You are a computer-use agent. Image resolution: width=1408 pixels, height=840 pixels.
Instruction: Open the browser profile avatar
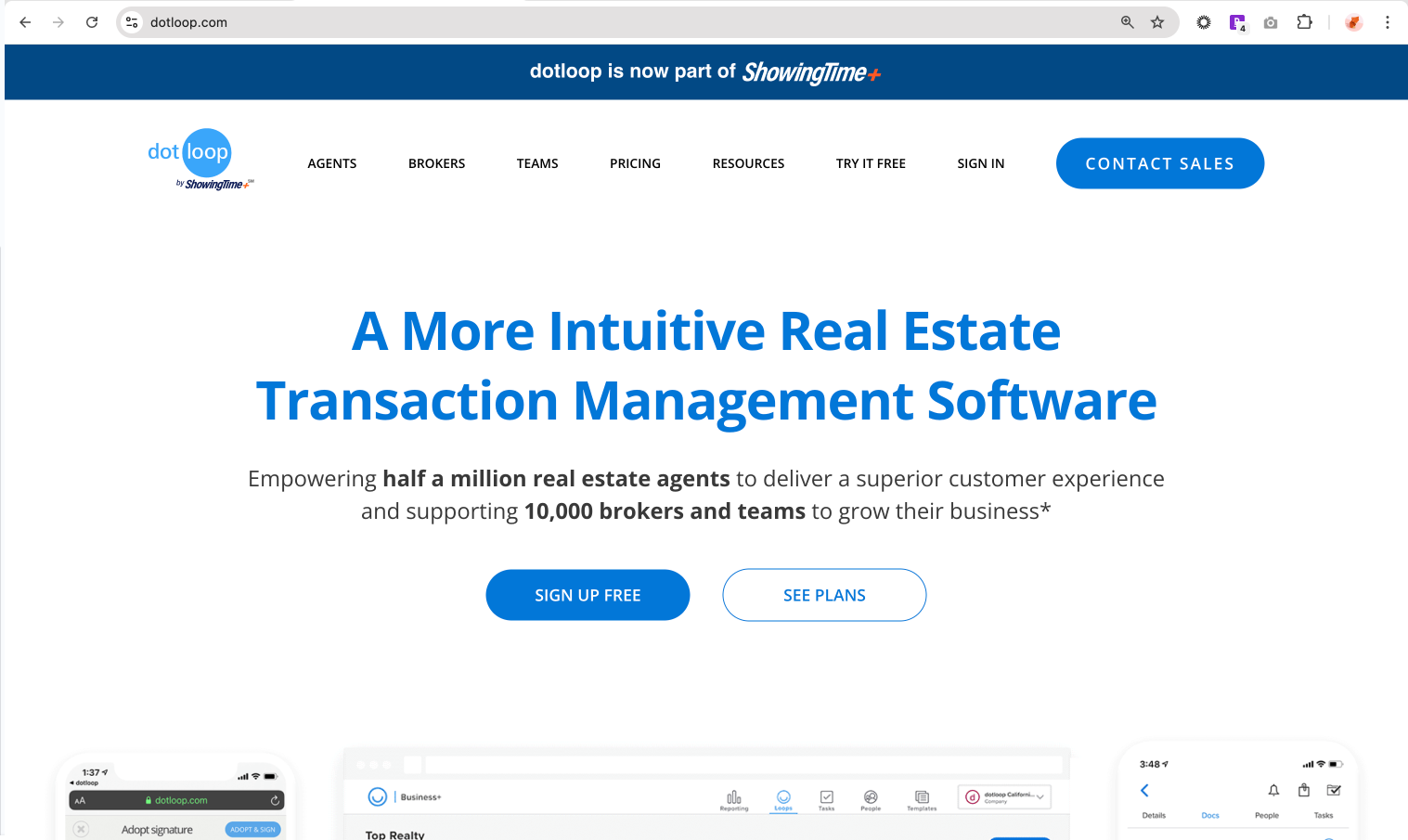[x=1354, y=22]
